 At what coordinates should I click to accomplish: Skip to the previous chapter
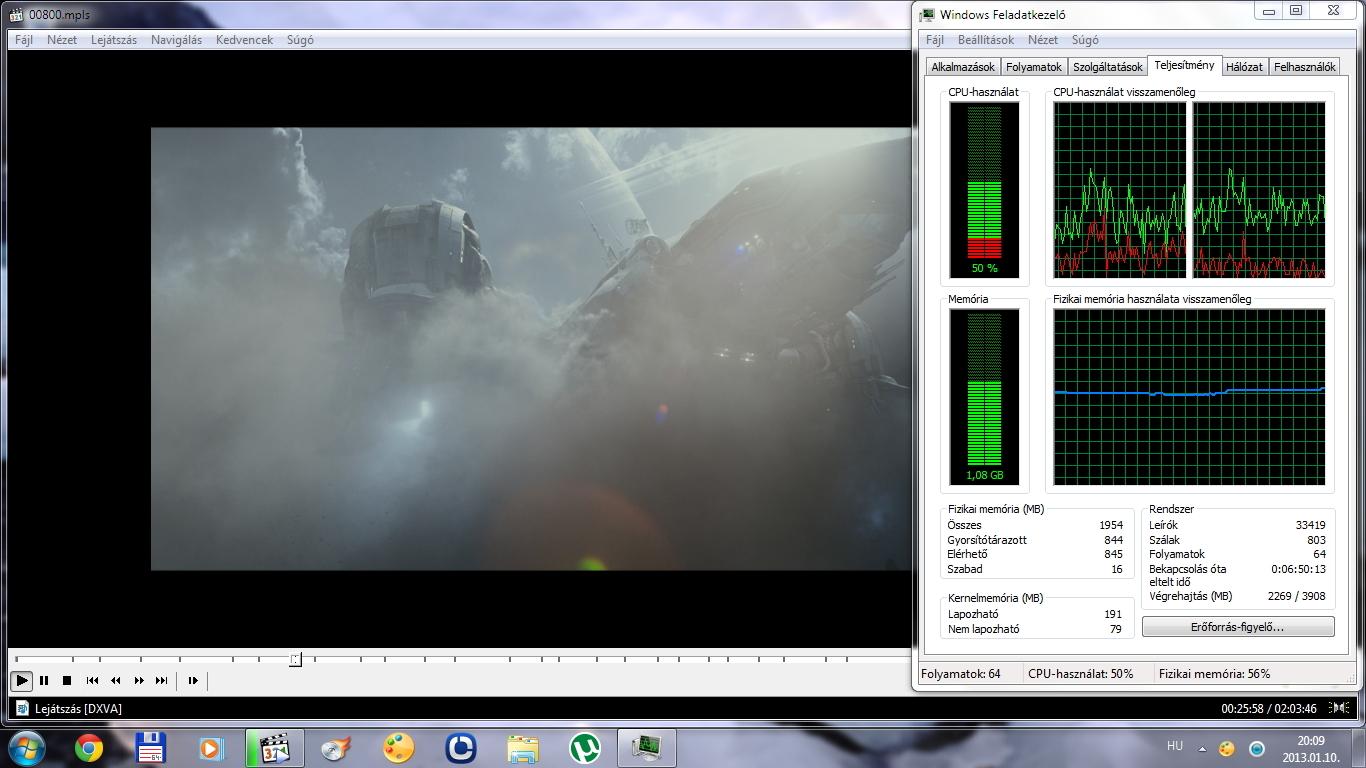92,680
